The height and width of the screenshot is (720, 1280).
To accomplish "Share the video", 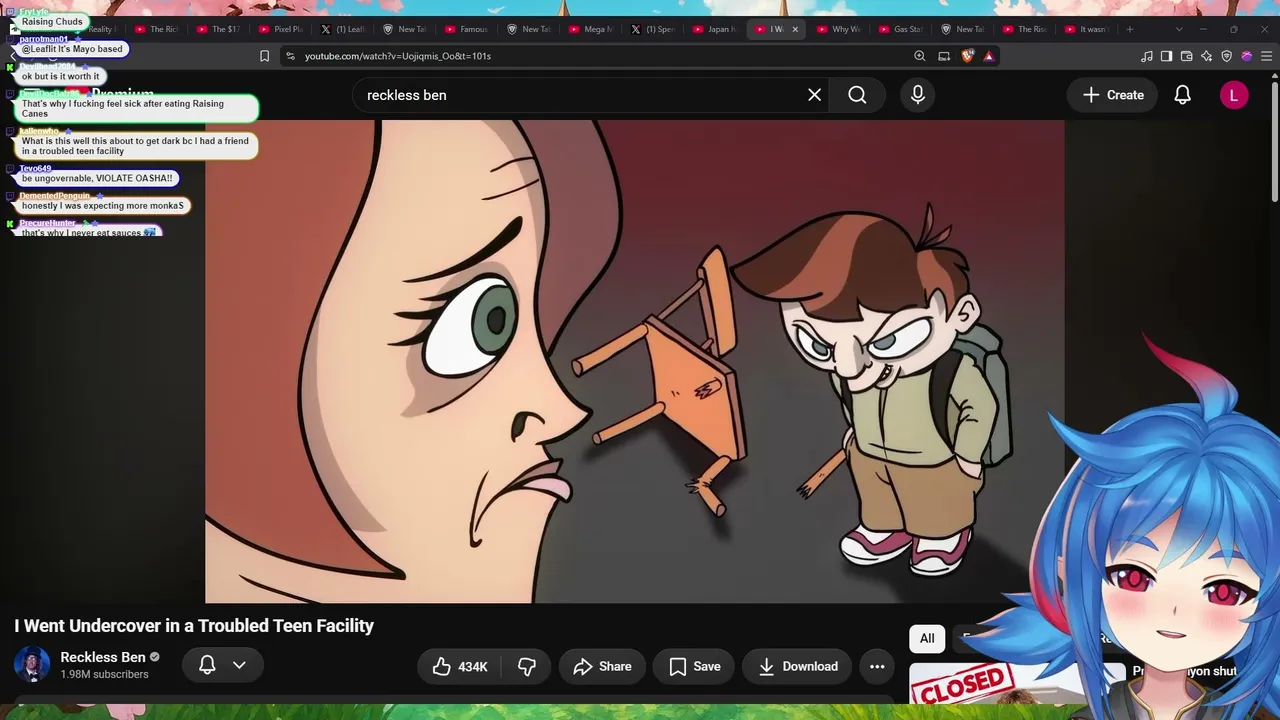I will pyautogui.click(x=602, y=667).
